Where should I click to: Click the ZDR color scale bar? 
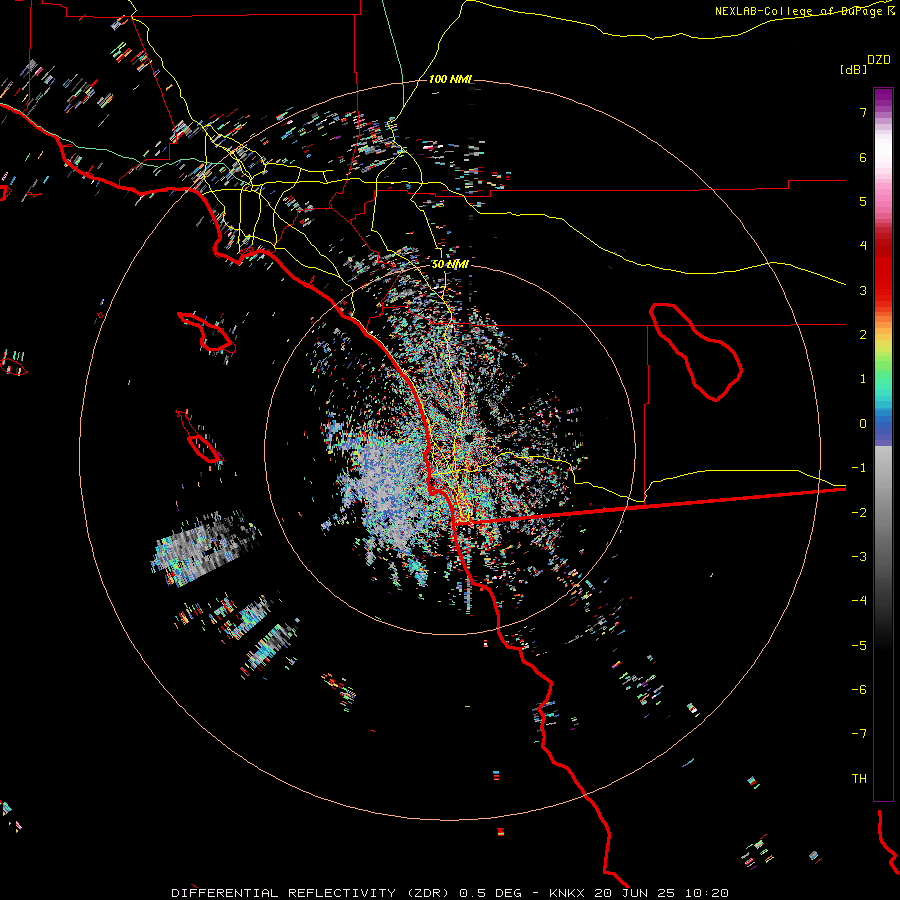click(x=883, y=444)
